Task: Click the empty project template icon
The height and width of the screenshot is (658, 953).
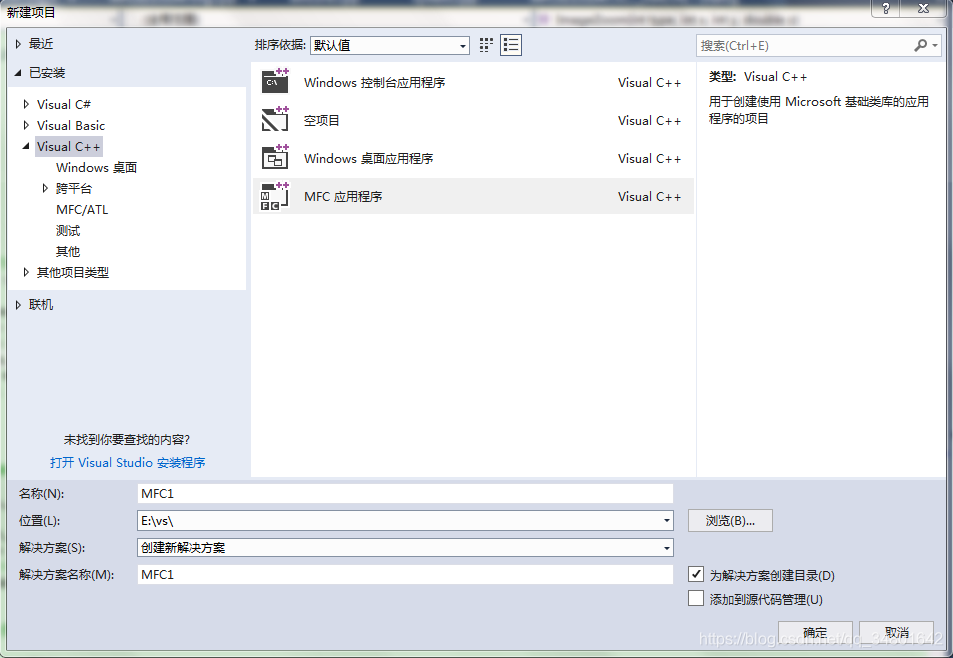Action: (x=275, y=120)
